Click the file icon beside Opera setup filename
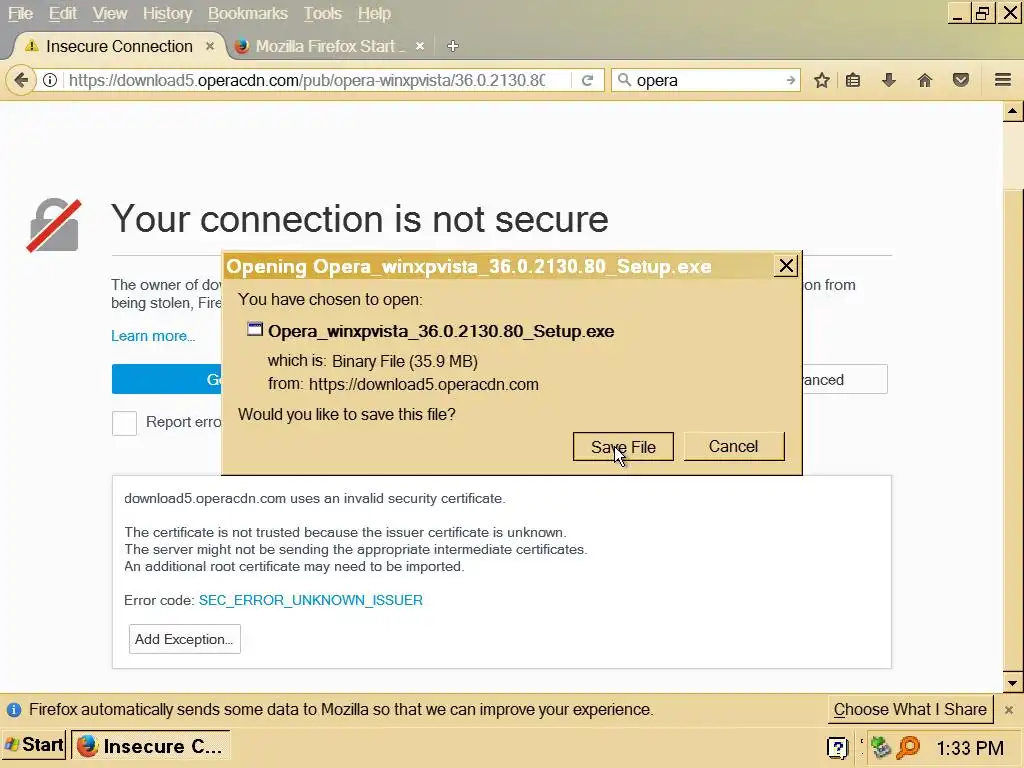This screenshot has height=768, width=1024. (x=254, y=329)
